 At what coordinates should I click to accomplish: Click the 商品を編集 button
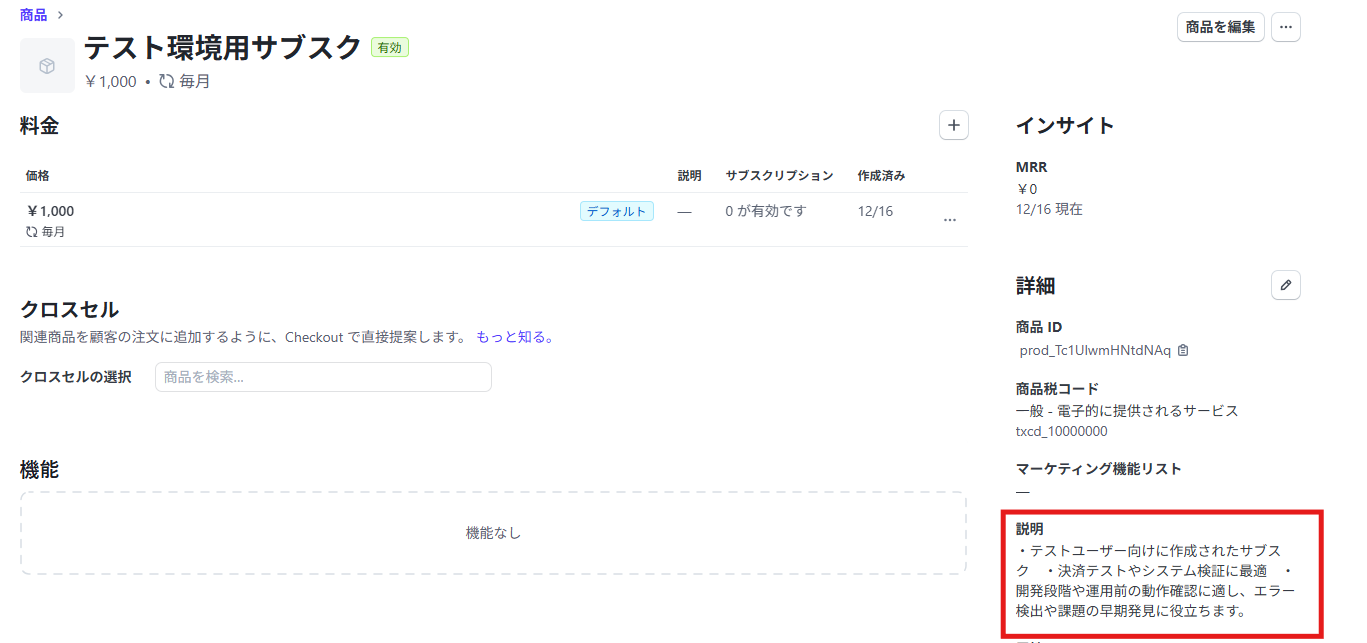(x=1220, y=27)
